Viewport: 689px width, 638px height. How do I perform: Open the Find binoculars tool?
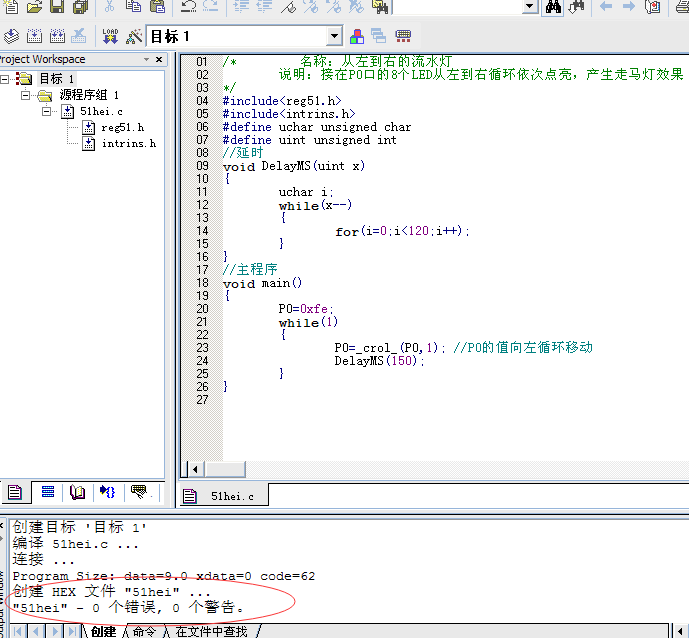click(553, 7)
